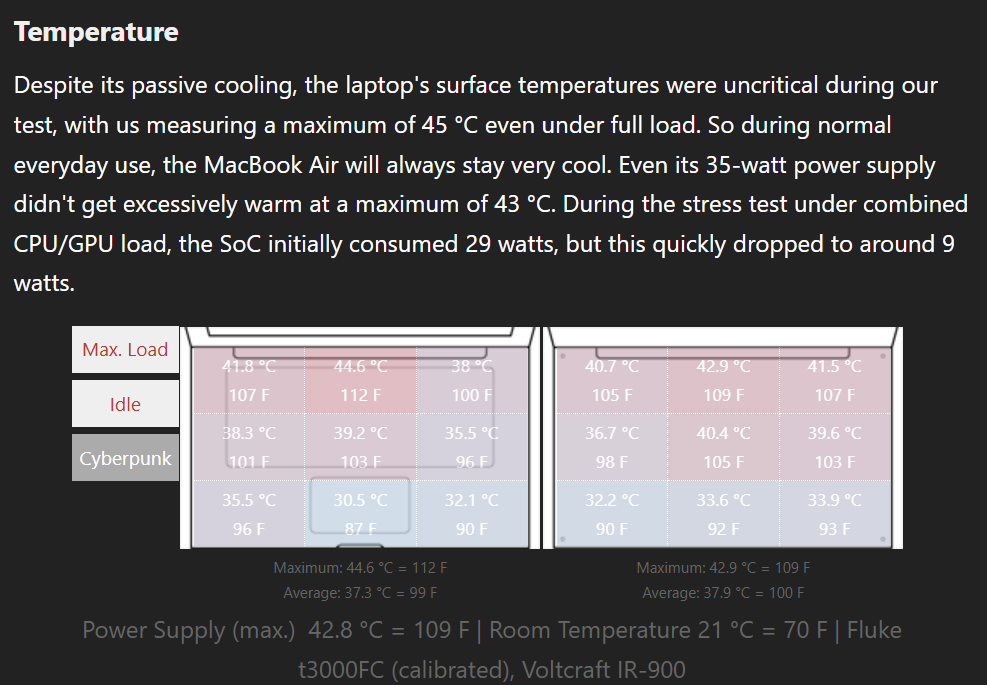The height and width of the screenshot is (685, 987).
Task: Click the 40.4 °C underside center cell
Action: (x=723, y=447)
